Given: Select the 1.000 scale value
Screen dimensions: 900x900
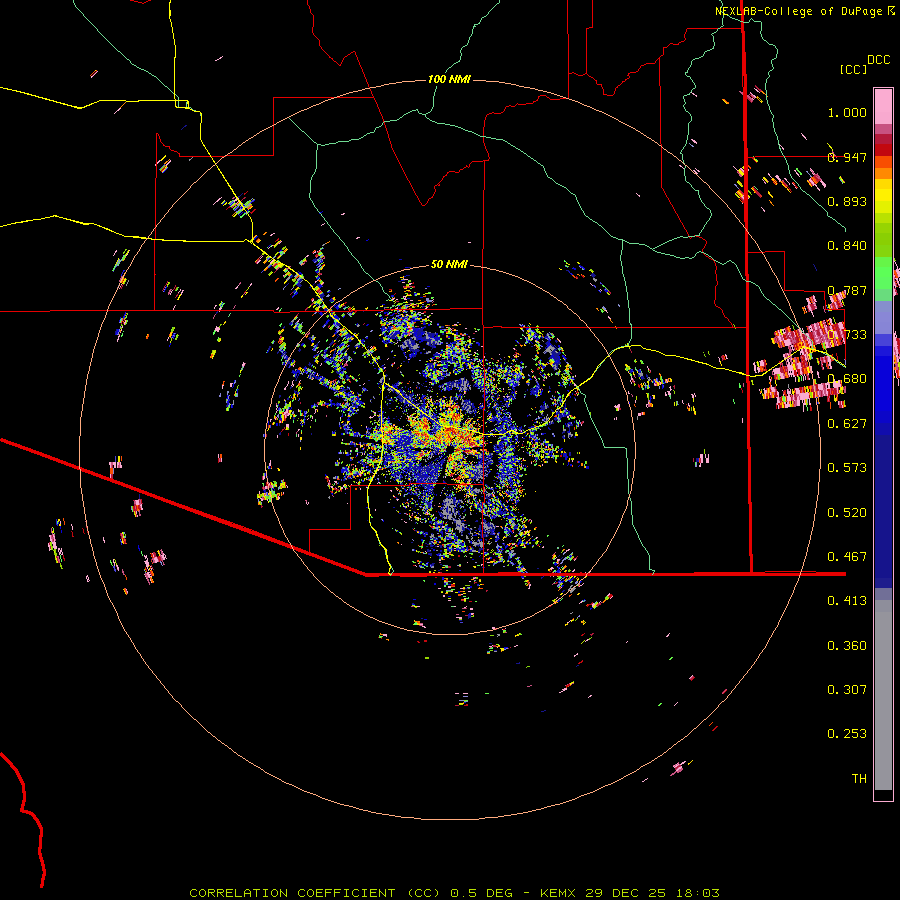Looking at the screenshot, I should (x=847, y=112).
